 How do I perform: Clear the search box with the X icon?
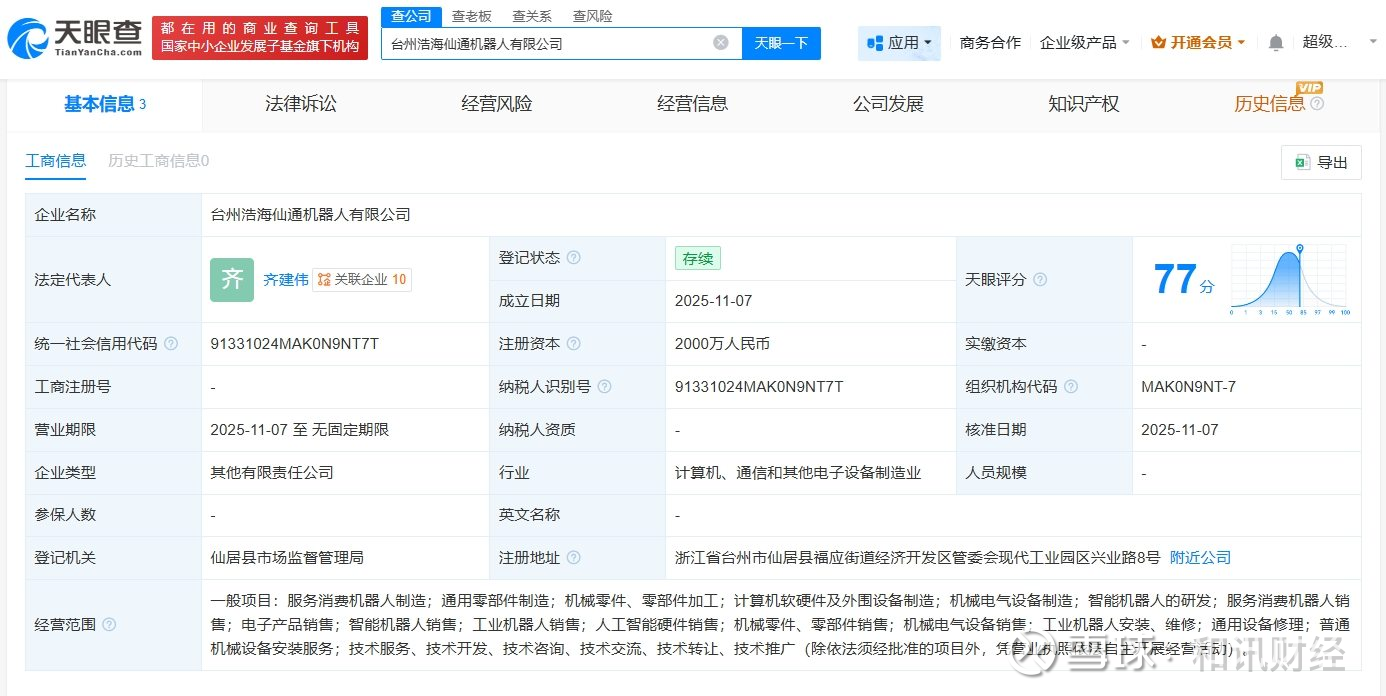coord(720,43)
